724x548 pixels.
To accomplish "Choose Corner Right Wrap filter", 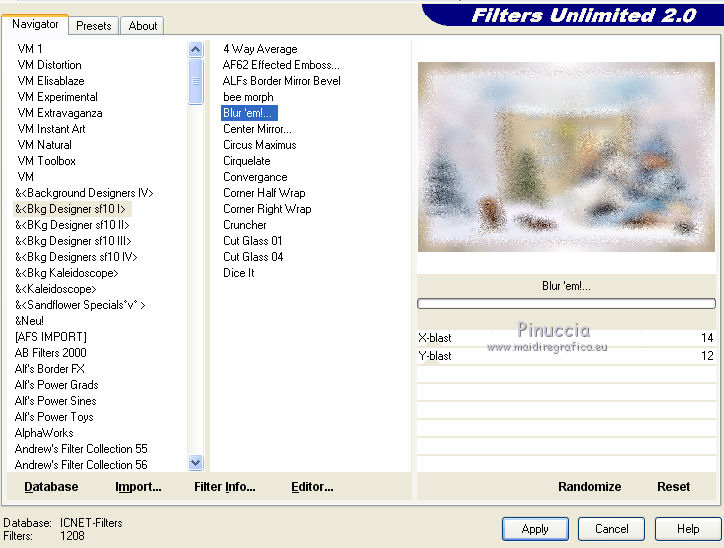I will coord(267,209).
